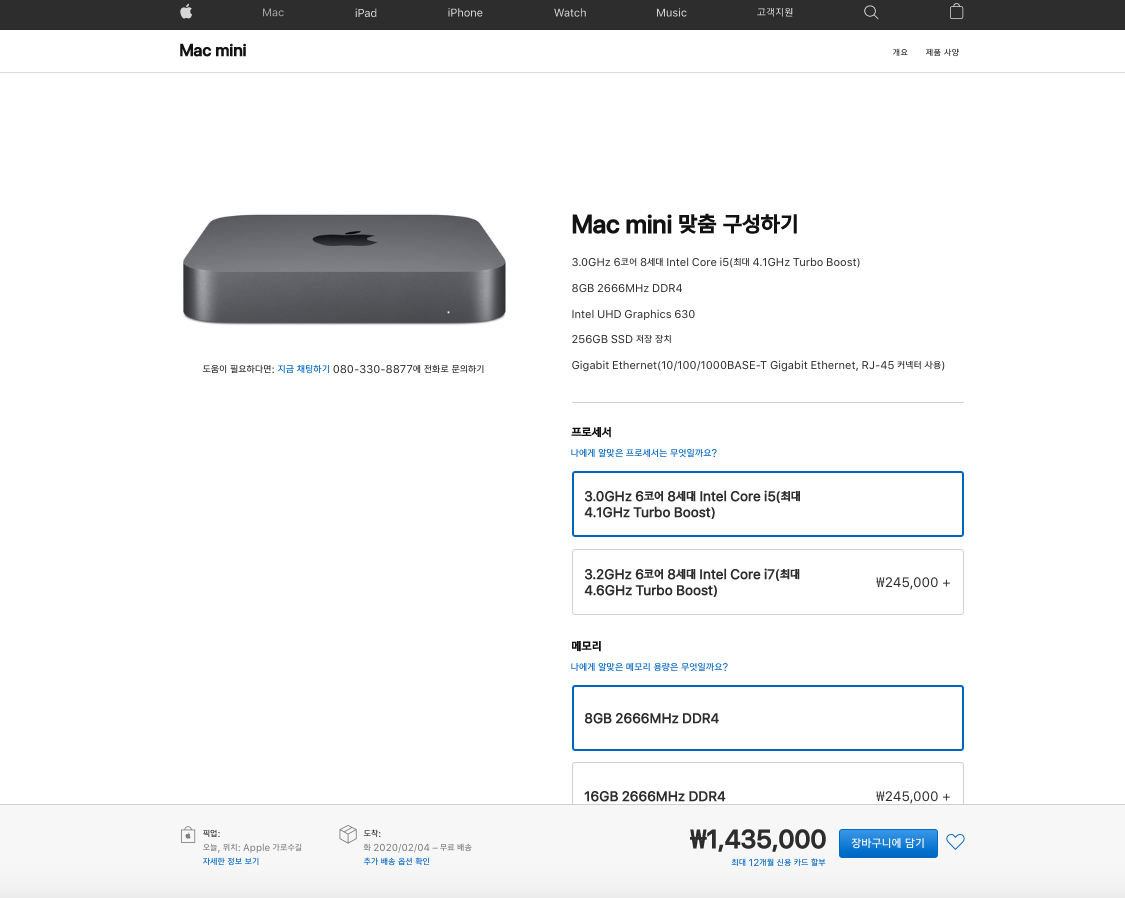
Task: Click the Apple logo in navigation bar
Action: click(x=187, y=11)
